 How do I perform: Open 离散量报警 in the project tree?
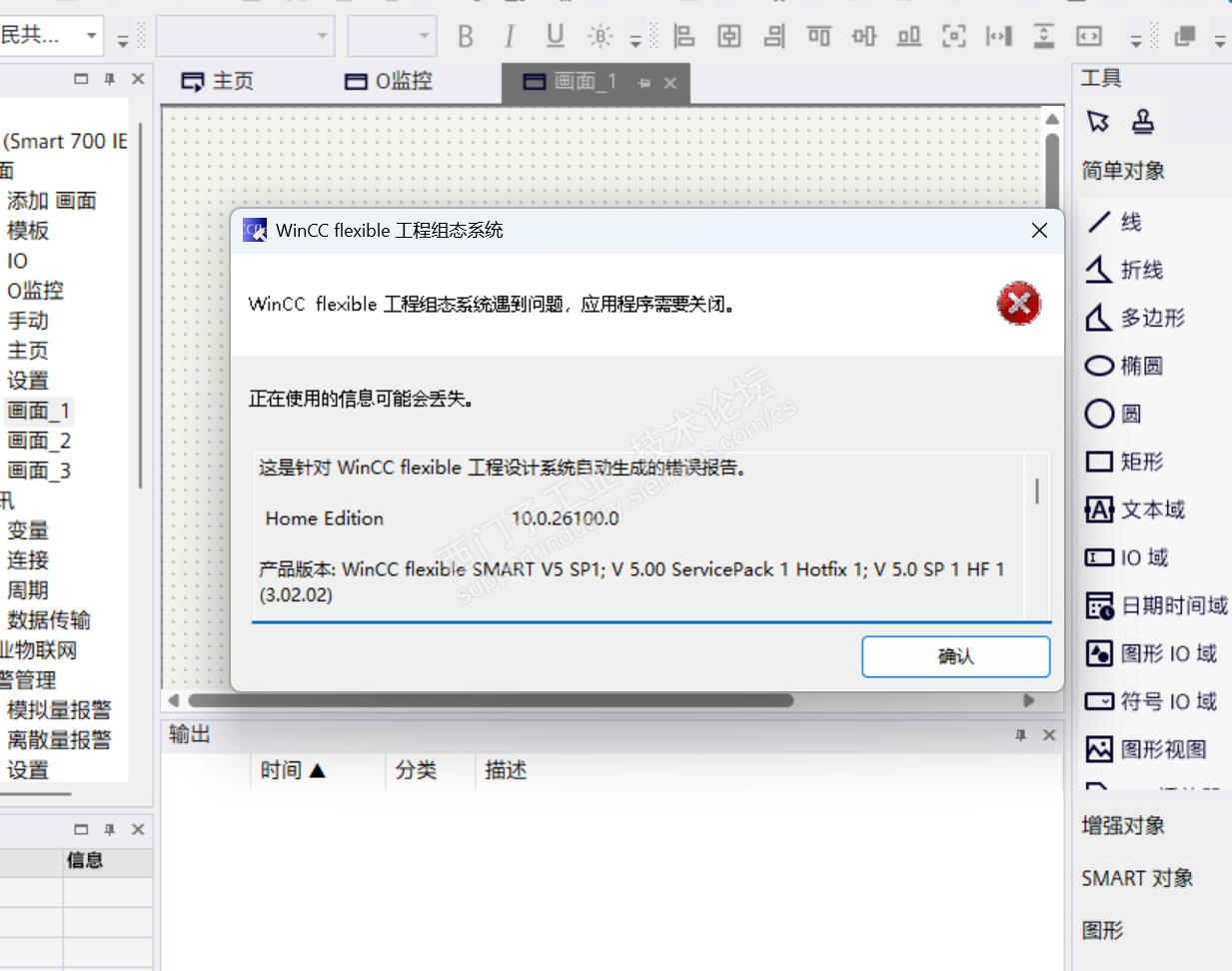point(59,740)
